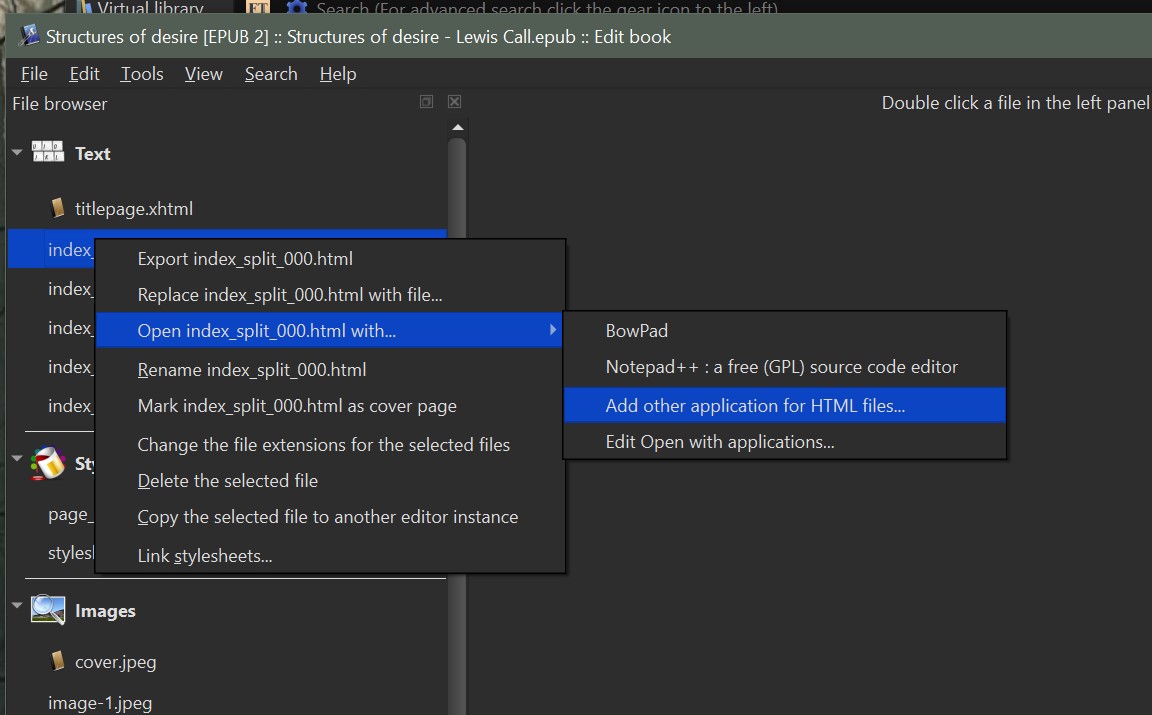Screen dimensions: 1152x715
Task: Open the View menu
Action: click(x=203, y=74)
